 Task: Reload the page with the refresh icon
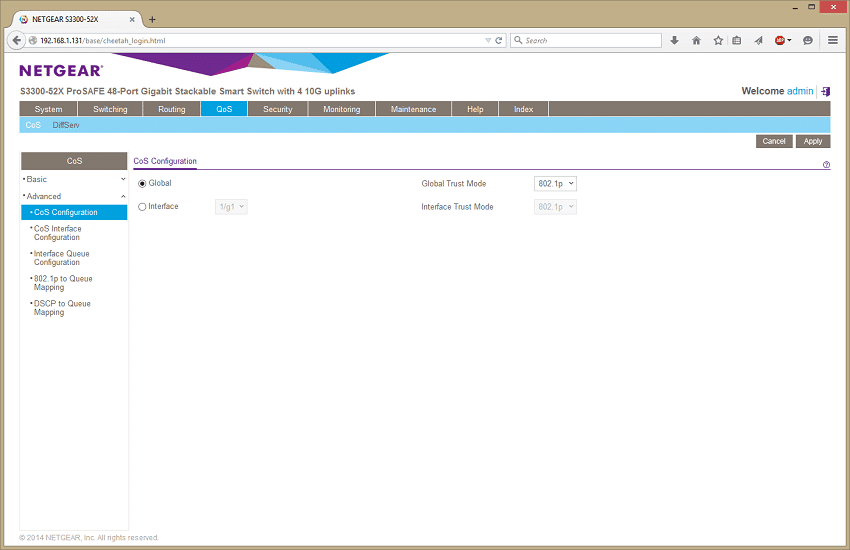499,40
